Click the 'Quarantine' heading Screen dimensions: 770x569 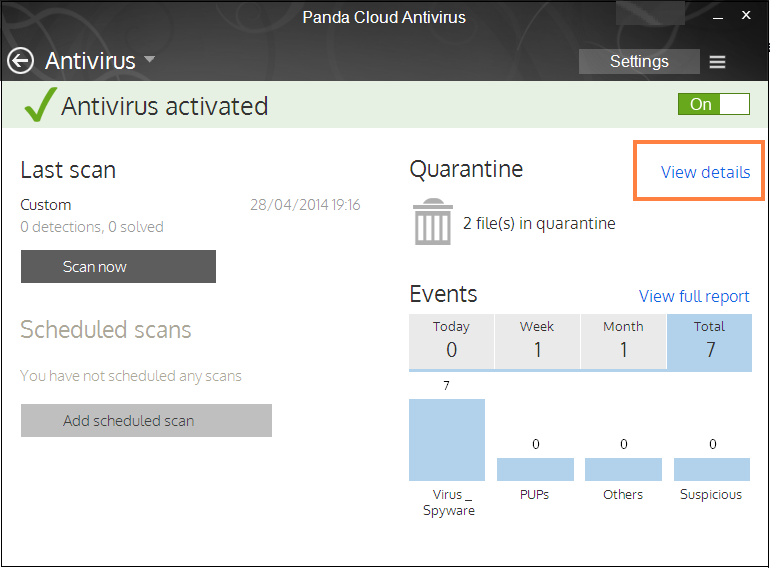pos(466,169)
